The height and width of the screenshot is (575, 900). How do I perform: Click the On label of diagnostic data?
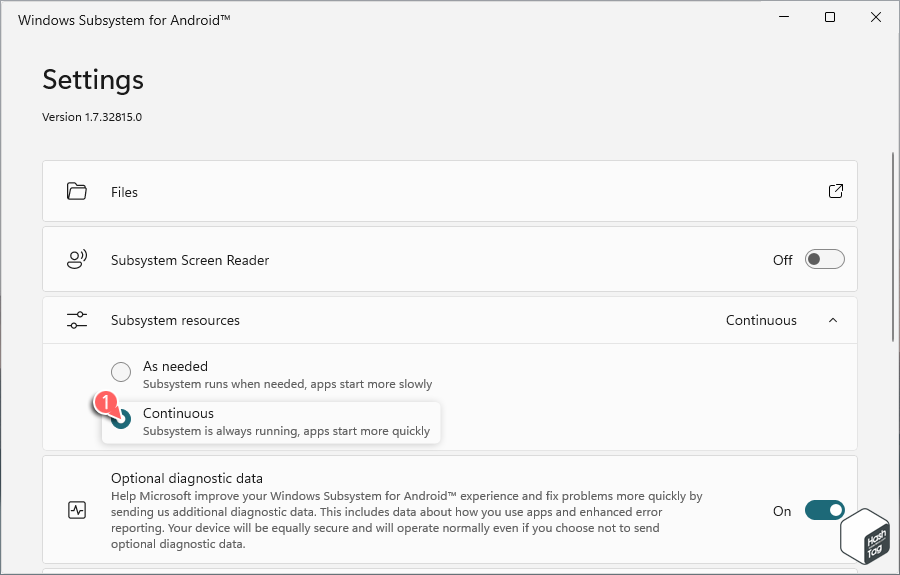pyautogui.click(x=782, y=511)
